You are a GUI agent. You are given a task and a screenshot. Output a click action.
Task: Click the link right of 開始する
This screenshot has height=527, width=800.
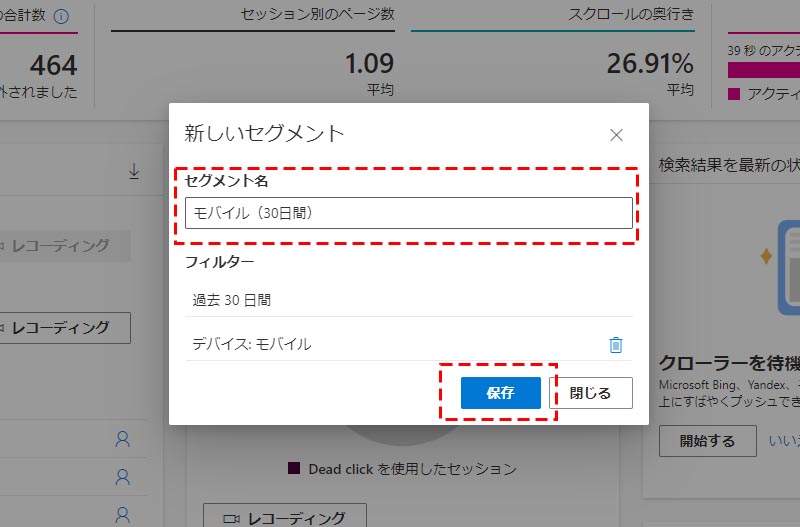(783, 440)
